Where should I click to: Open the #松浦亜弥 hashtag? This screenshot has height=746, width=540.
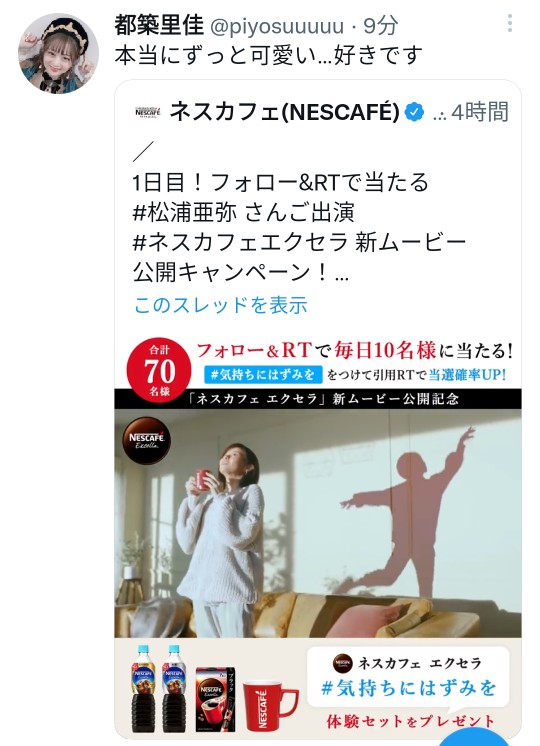[x=185, y=212]
